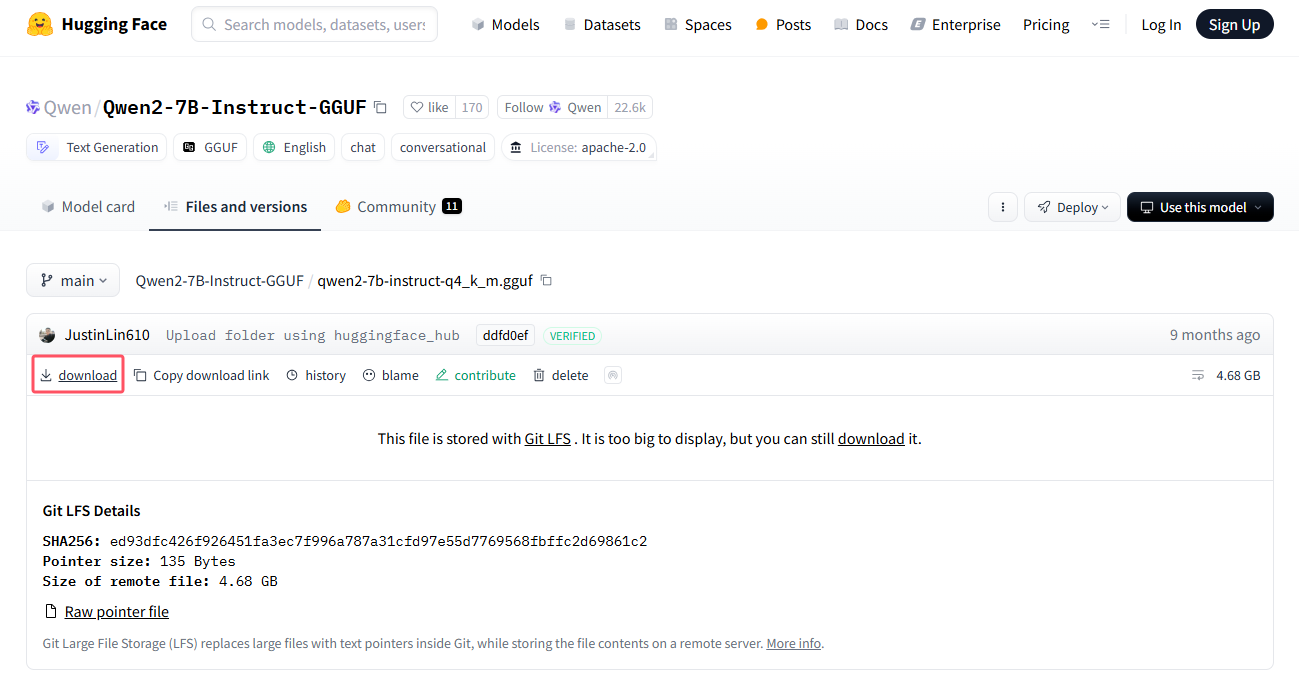Screen dimensions: 1299x693
Task: Open the Community tab
Action: (x=398, y=207)
